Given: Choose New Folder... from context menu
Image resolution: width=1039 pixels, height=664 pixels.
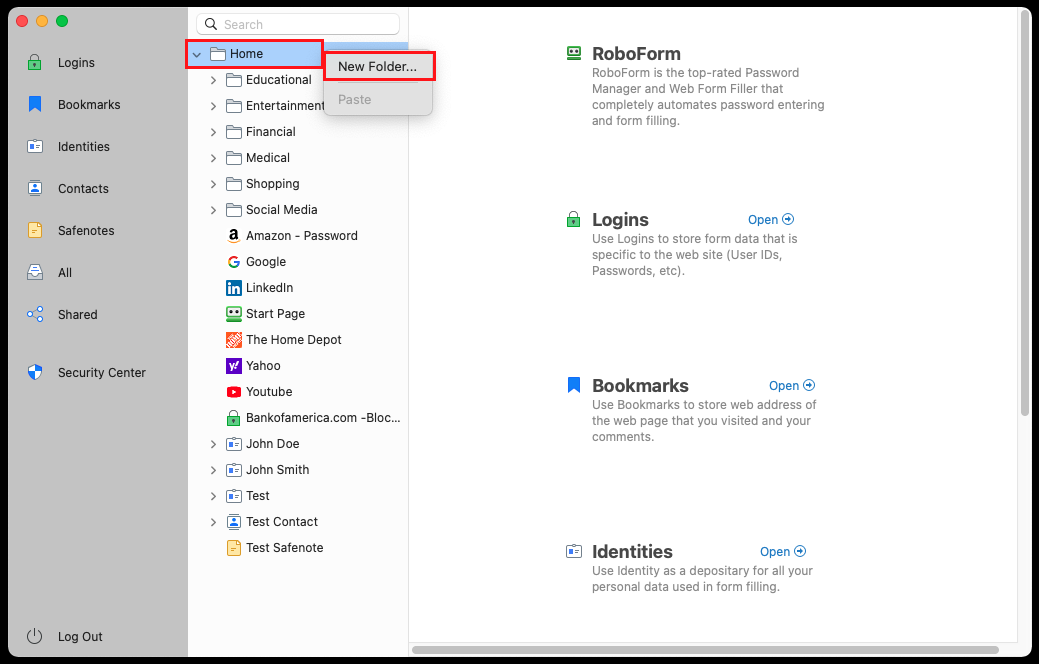Looking at the screenshot, I should tap(378, 66).
